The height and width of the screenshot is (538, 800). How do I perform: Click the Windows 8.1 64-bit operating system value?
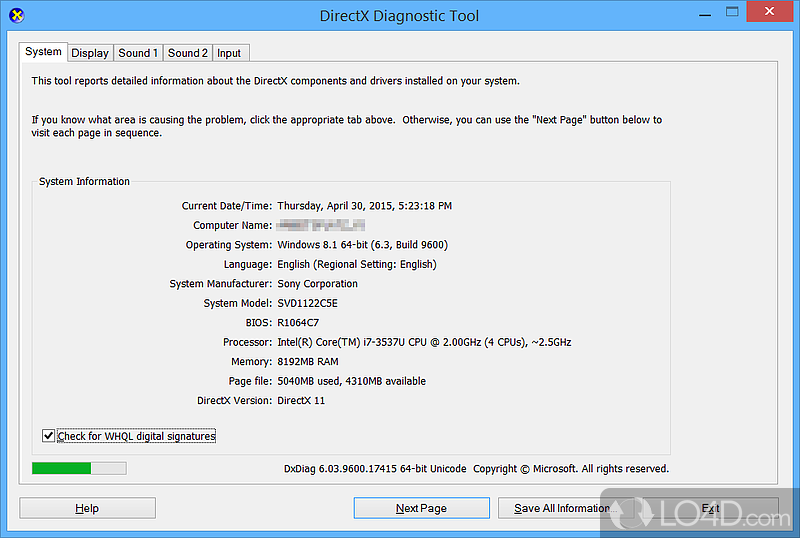pyautogui.click(x=362, y=245)
